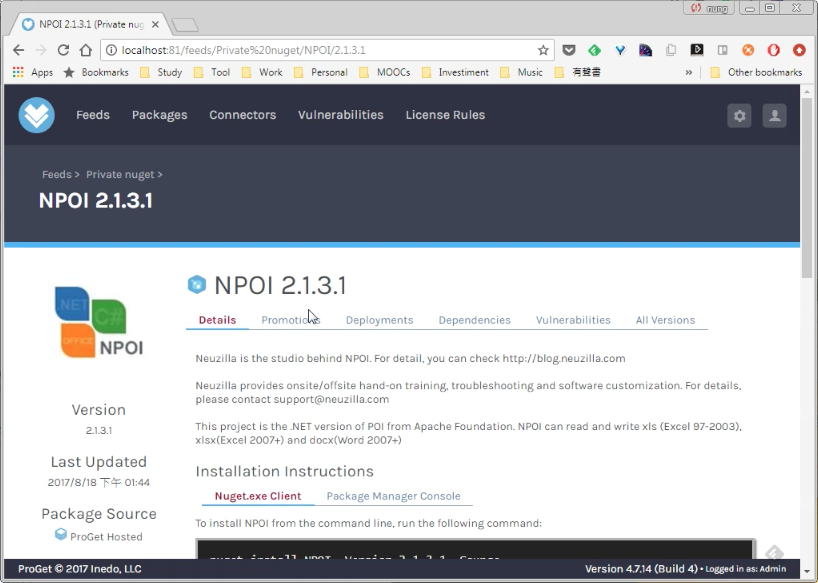Open the Tool bookmarks folder
This screenshot has height=583, width=818.
212,72
